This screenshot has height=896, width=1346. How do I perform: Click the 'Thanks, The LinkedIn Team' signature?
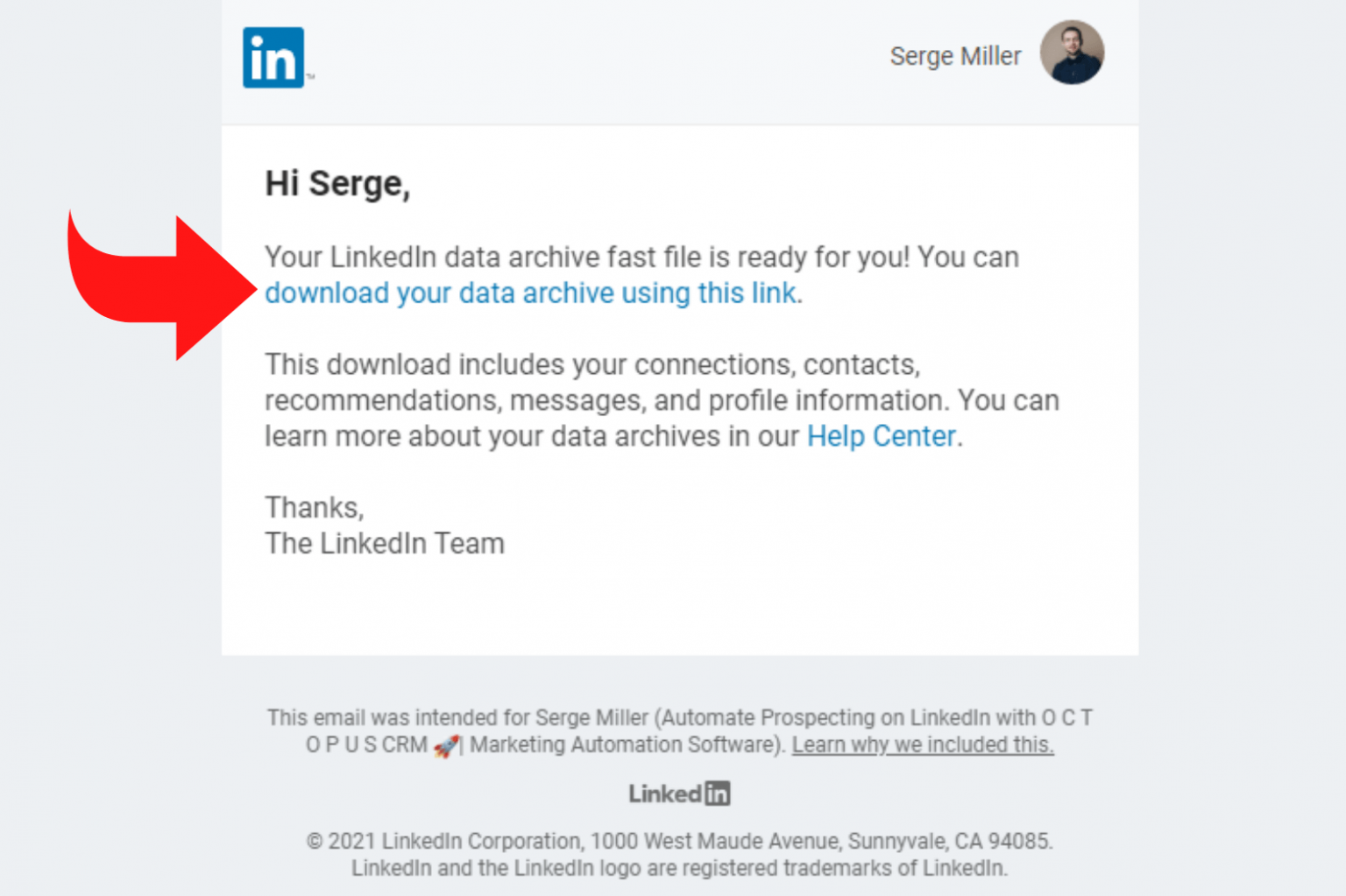pyautogui.click(x=384, y=526)
